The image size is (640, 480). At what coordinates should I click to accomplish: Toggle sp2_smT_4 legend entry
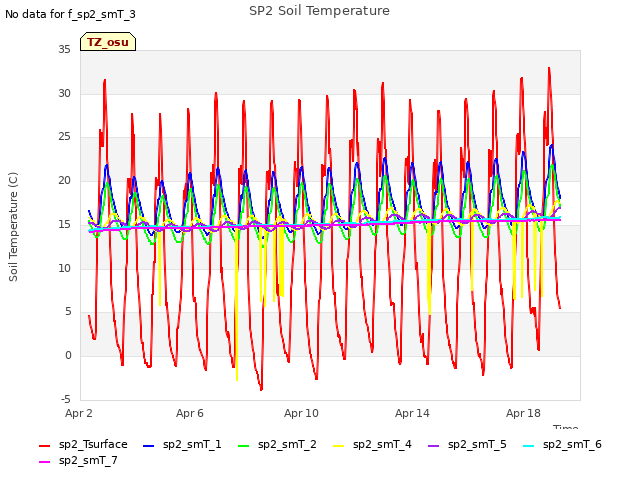[372, 444]
